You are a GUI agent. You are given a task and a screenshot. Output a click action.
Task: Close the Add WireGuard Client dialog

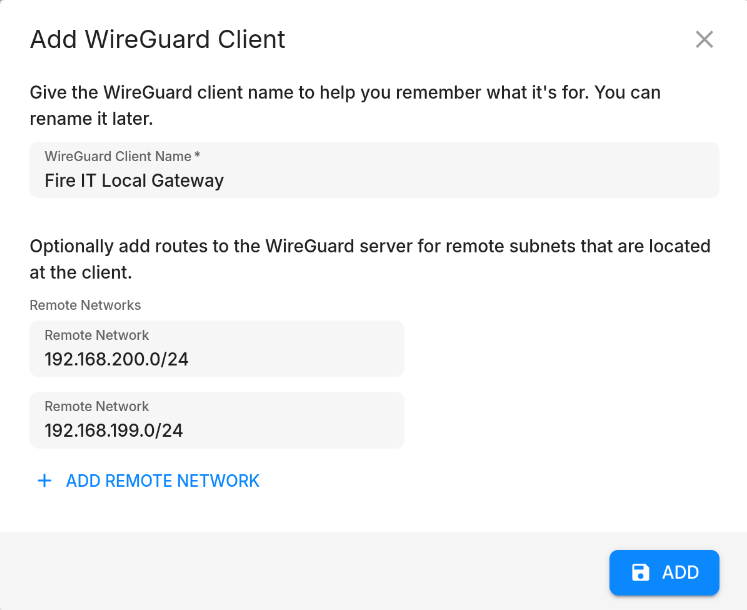pyautogui.click(x=704, y=40)
